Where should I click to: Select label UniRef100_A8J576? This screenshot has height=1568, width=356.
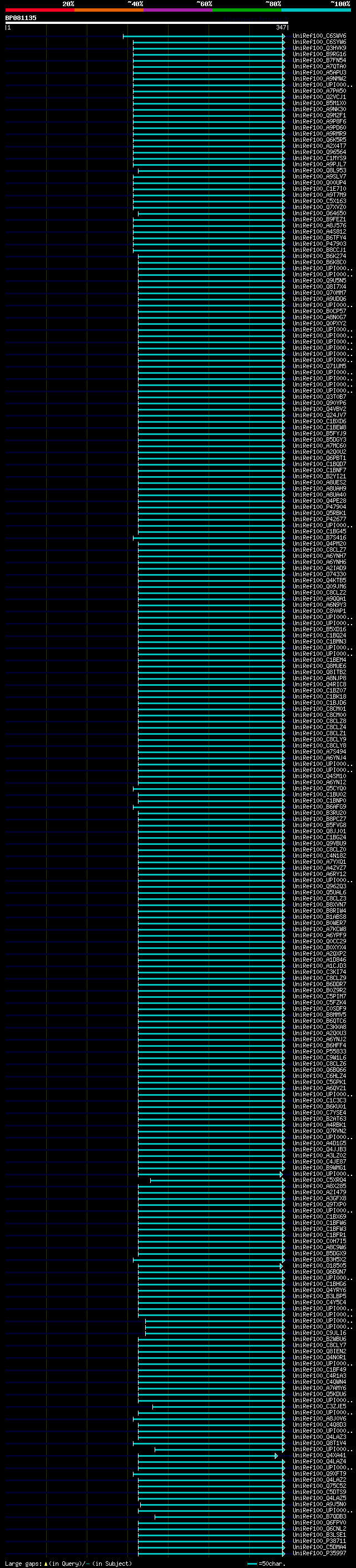pyautogui.click(x=319, y=225)
